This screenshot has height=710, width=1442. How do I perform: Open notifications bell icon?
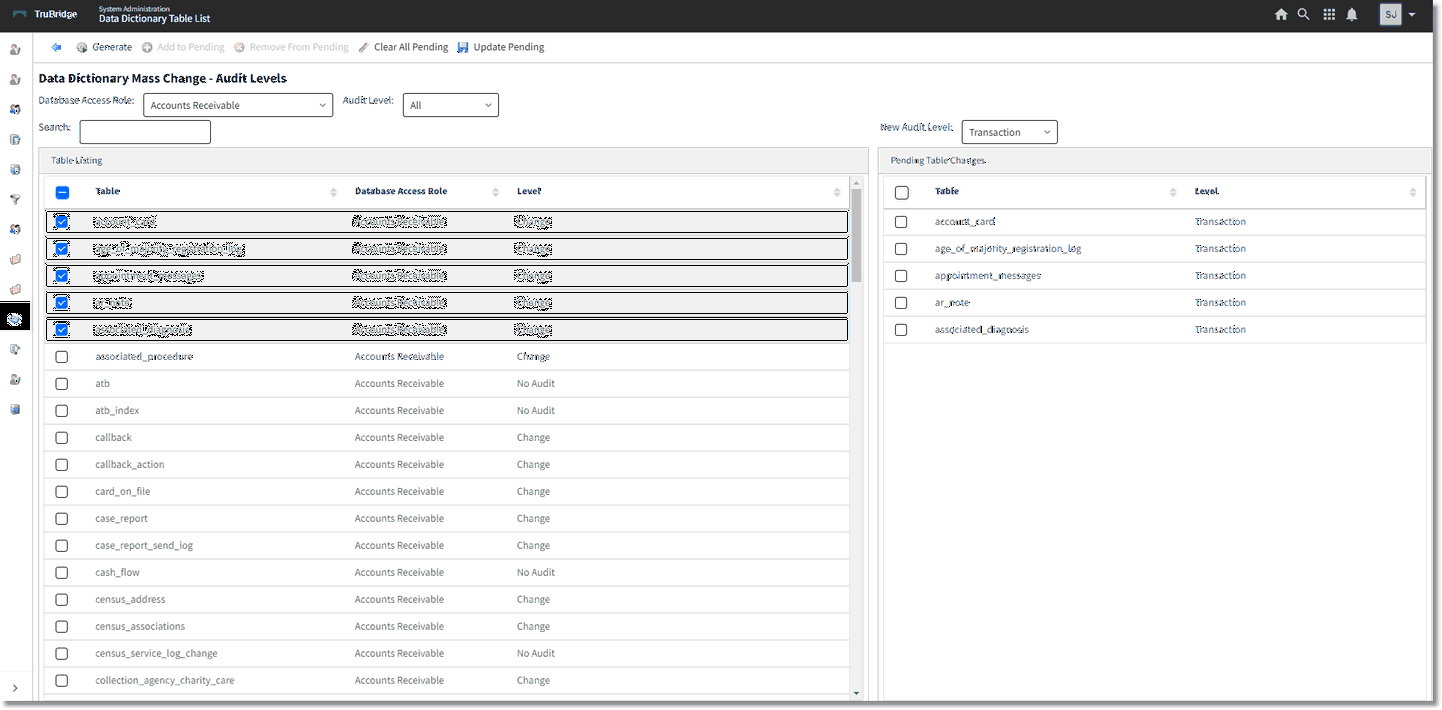(1352, 15)
